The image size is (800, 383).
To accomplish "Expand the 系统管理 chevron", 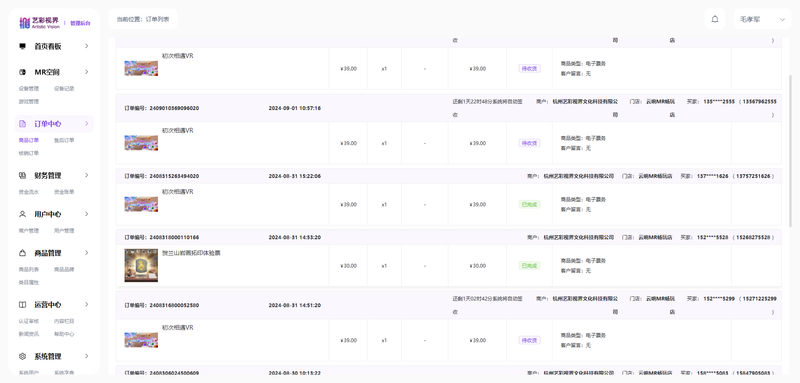I will 87,355.
